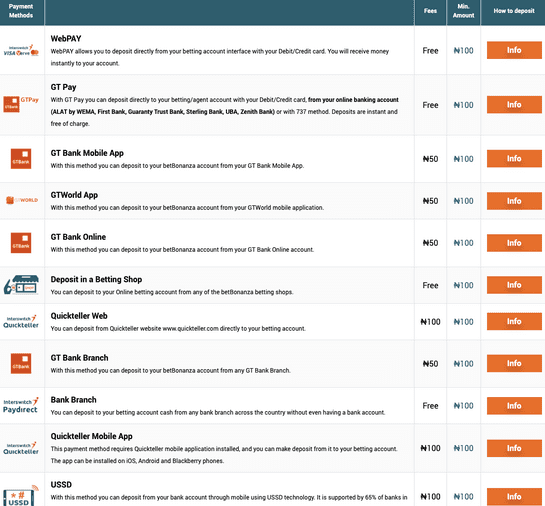
Task: Open Info for GT Bank Branch
Action: click(x=514, y=364)
